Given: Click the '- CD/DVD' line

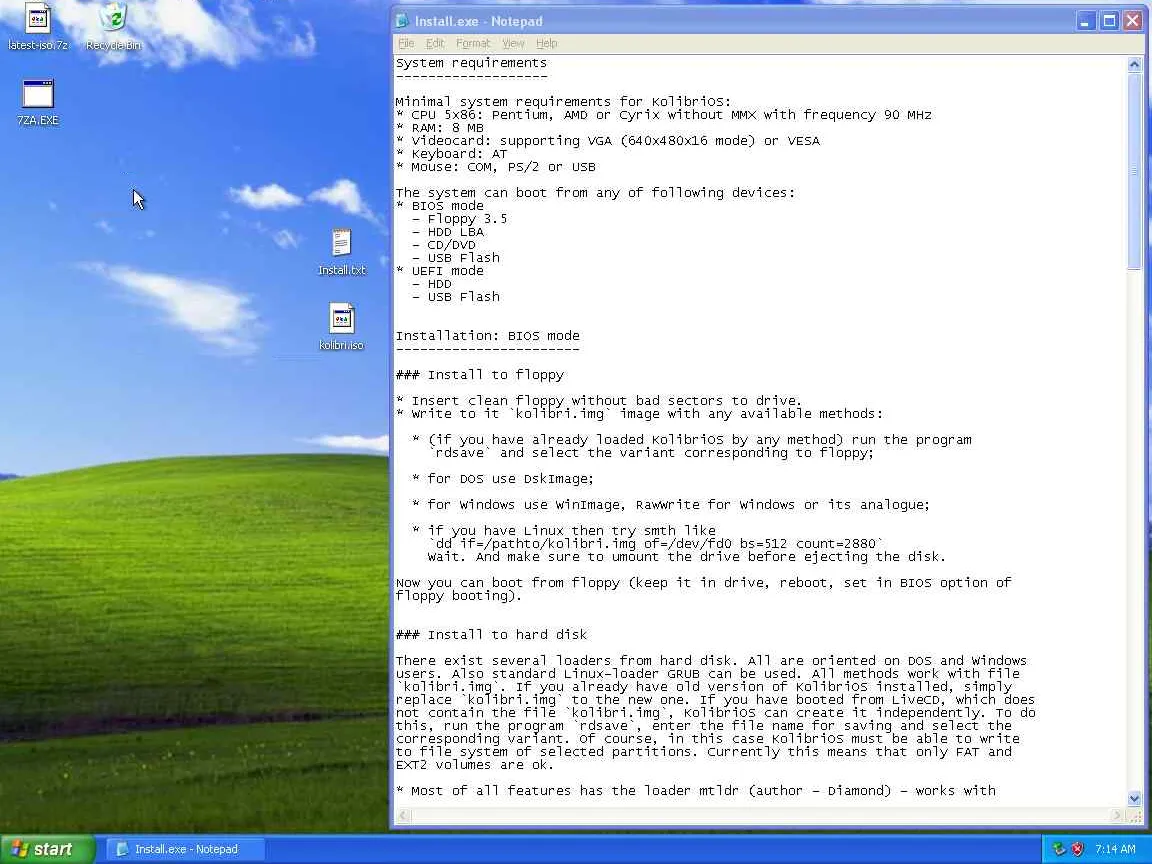Looking at the screenshot, I should 444,245.
